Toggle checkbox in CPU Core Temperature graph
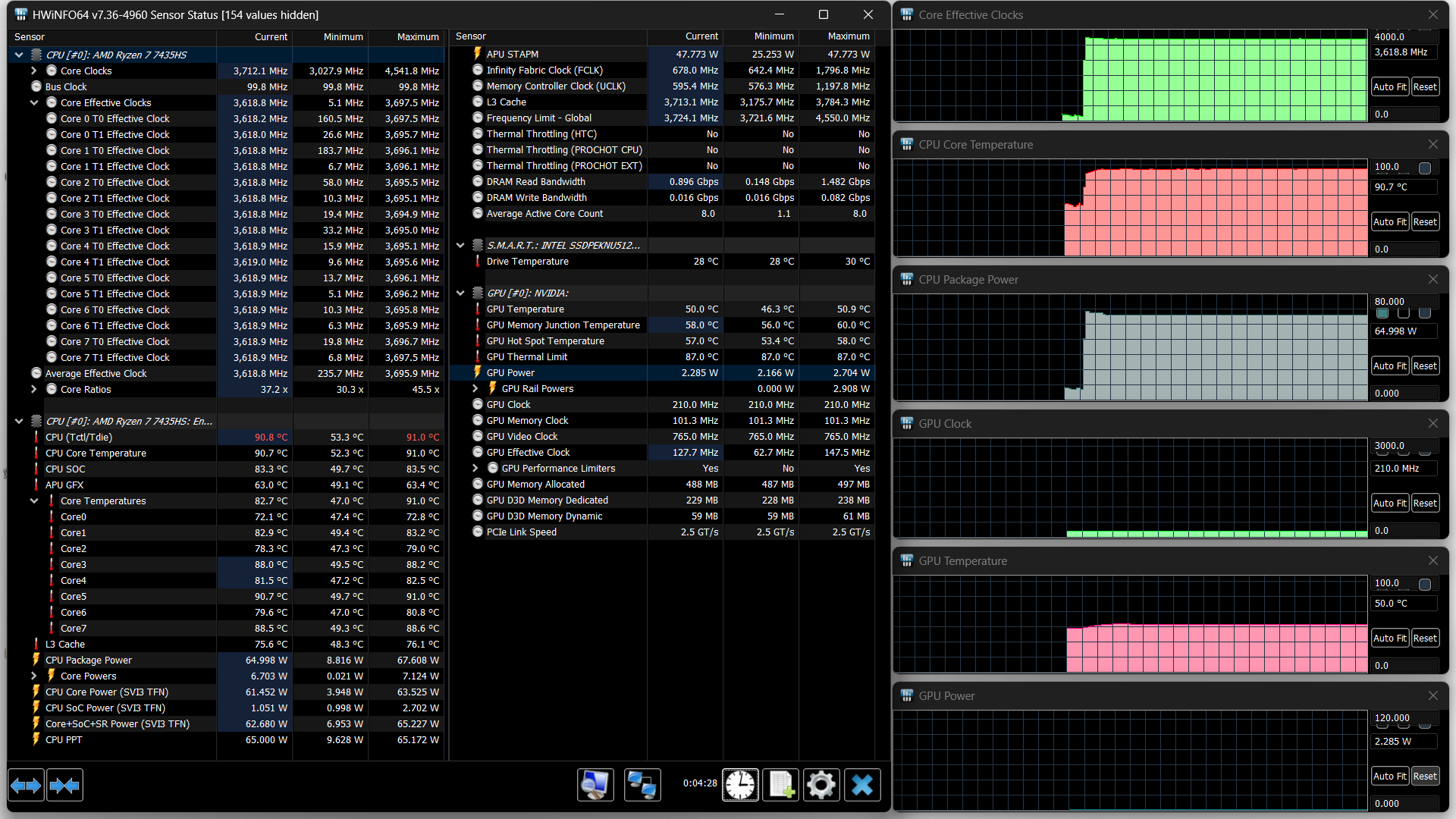Screen dimensions: 1456x819 tap(1425, 168)
